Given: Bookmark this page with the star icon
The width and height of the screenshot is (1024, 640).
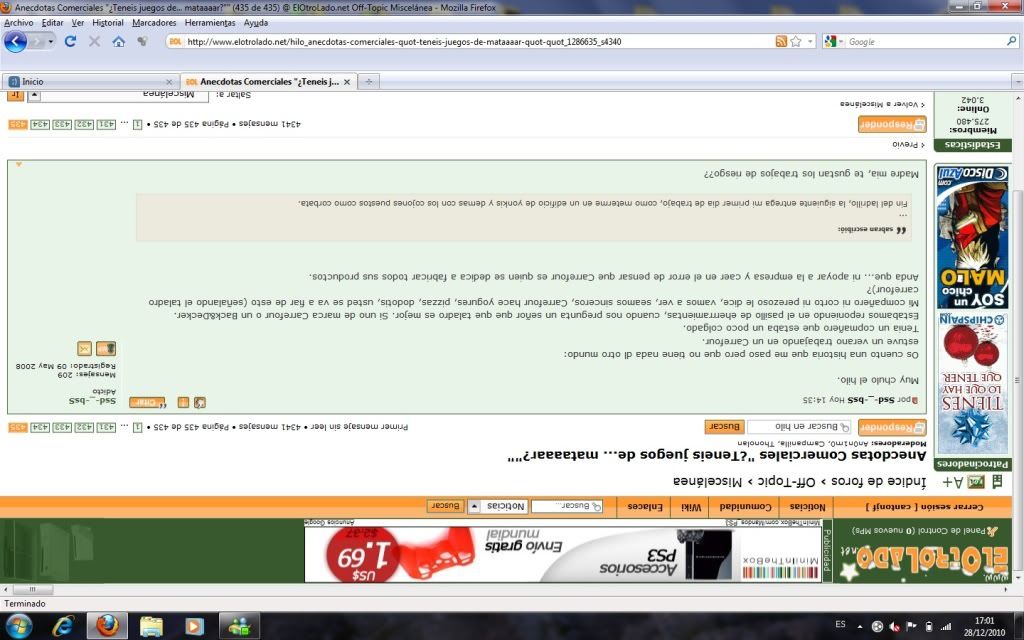Looking at the screenshot, I should [795, 41].
